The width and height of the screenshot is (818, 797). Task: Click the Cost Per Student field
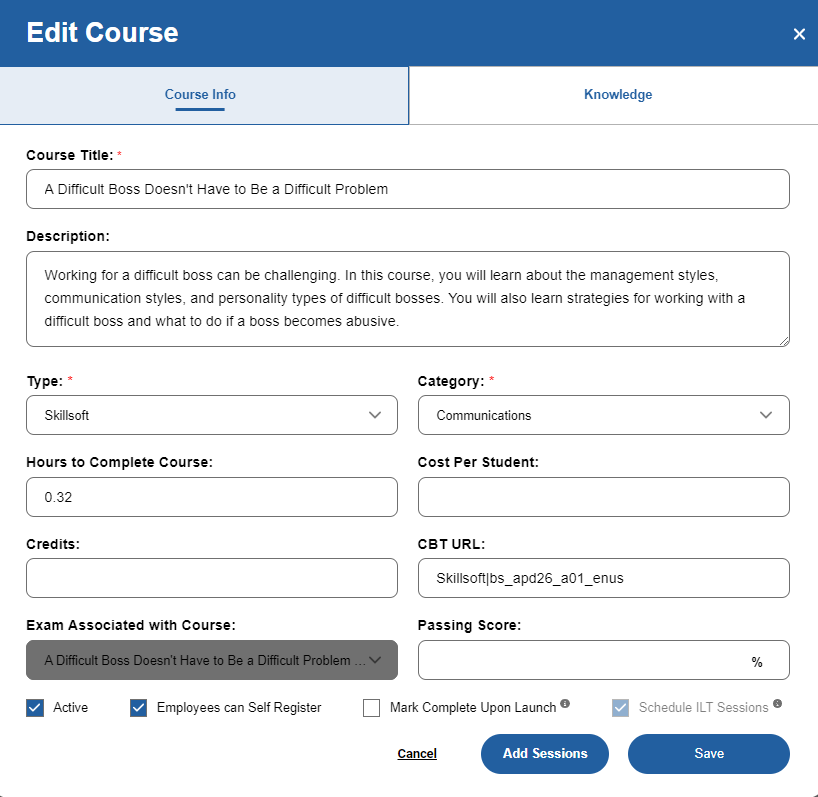pos(604,497)
